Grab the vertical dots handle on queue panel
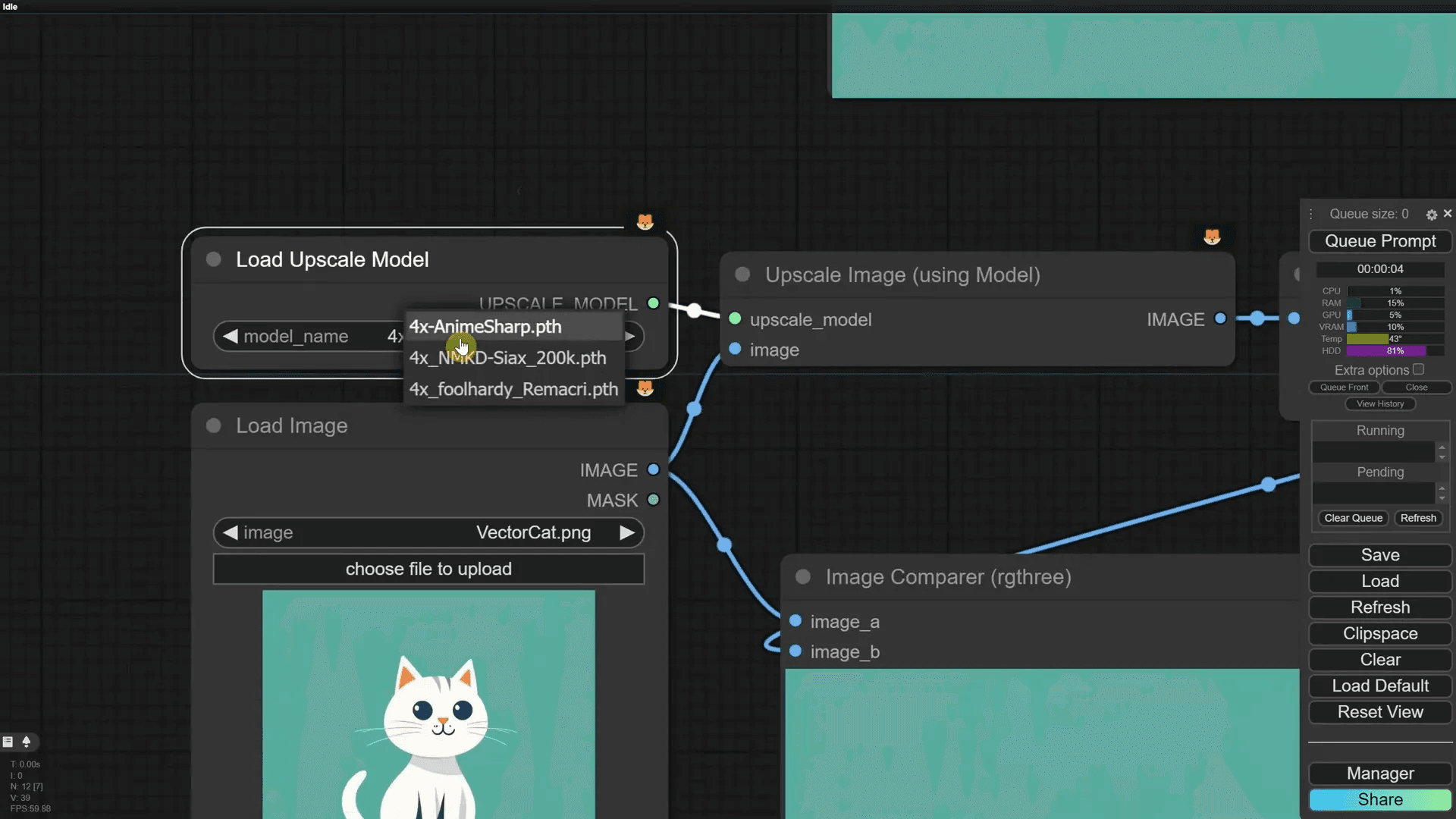The width and height of the screenshot is (1456, 819). (1311, 215)
